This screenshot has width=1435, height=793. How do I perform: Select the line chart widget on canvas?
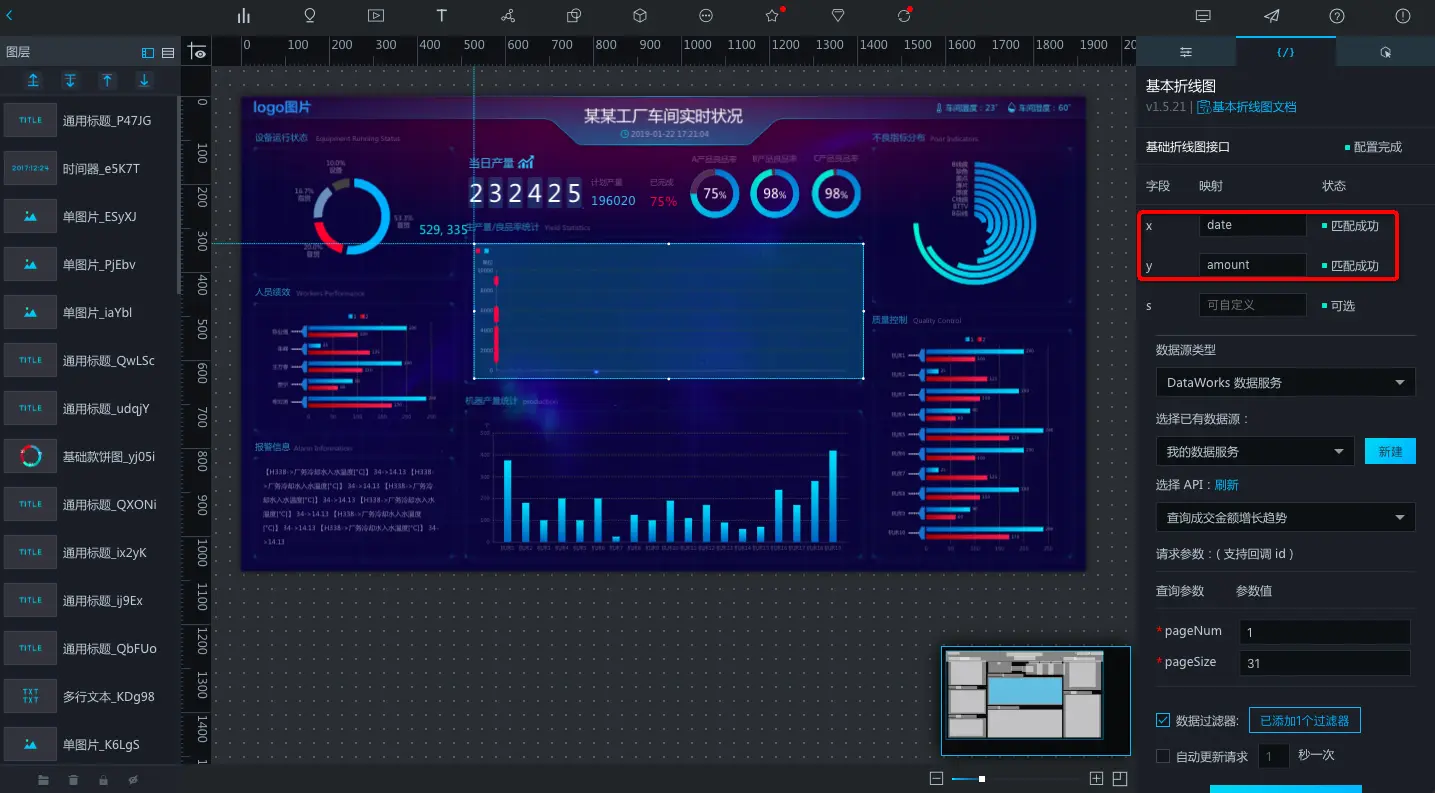(x=668, y=311)
